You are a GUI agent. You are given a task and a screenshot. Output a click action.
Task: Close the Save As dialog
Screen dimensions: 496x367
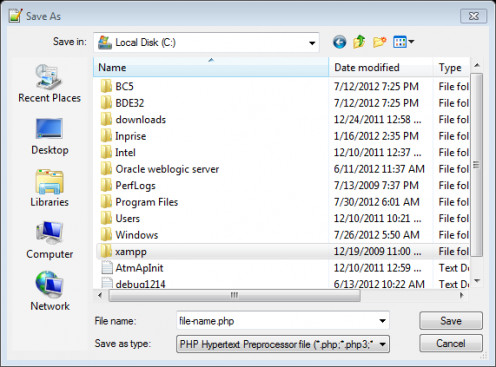click(x=473, y=16)
